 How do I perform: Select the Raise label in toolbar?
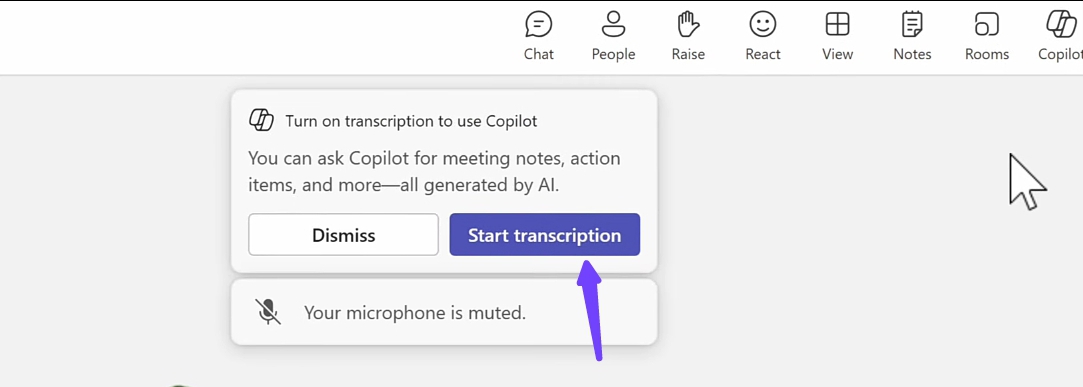[688, 54]
